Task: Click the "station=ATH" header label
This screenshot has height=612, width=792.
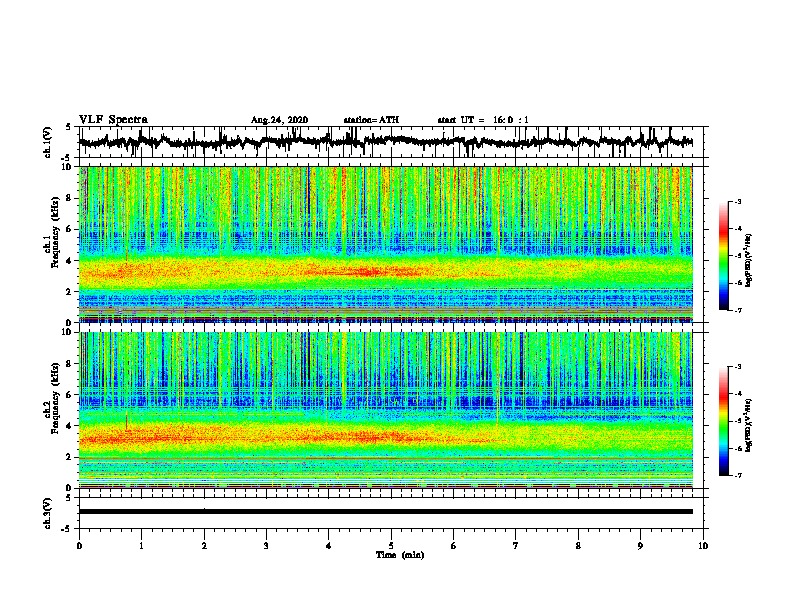Action: [371, 120]
